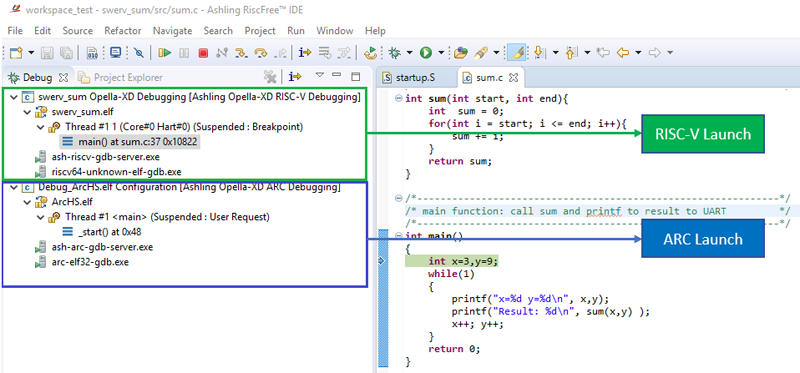Click the Suspend pause icon
Viewport: 800px width, 373px height.
(184, 53)
